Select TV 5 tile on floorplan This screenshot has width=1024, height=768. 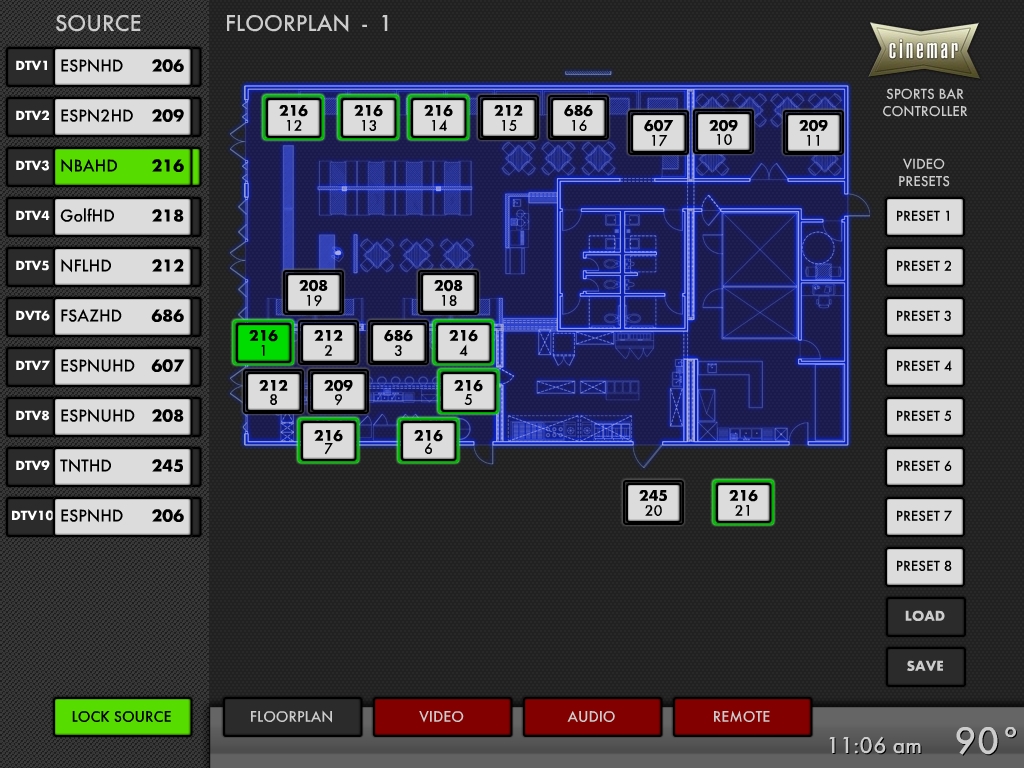pyautogui.click(x=468, y=392)
